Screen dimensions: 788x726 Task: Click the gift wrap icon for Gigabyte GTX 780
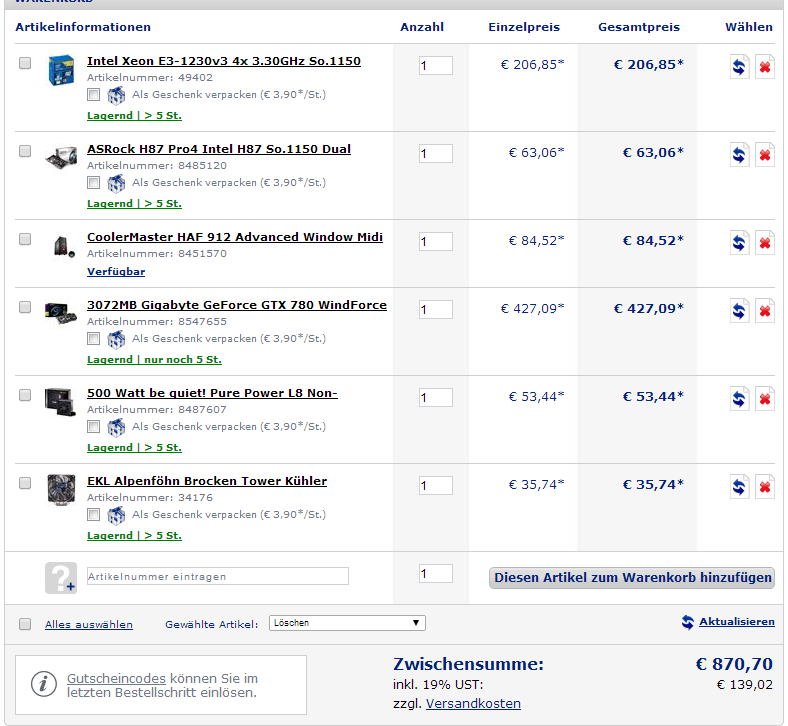[116, 339]
